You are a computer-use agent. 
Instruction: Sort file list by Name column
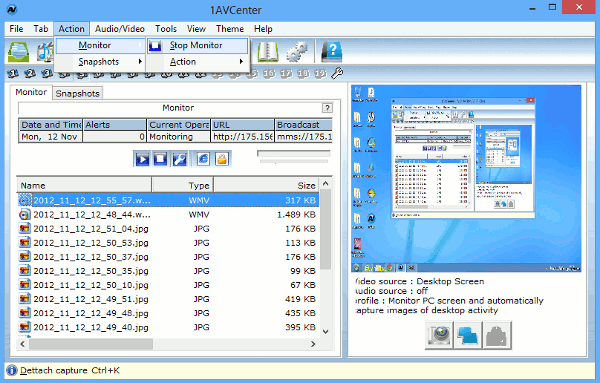click(x=84, y=185)
